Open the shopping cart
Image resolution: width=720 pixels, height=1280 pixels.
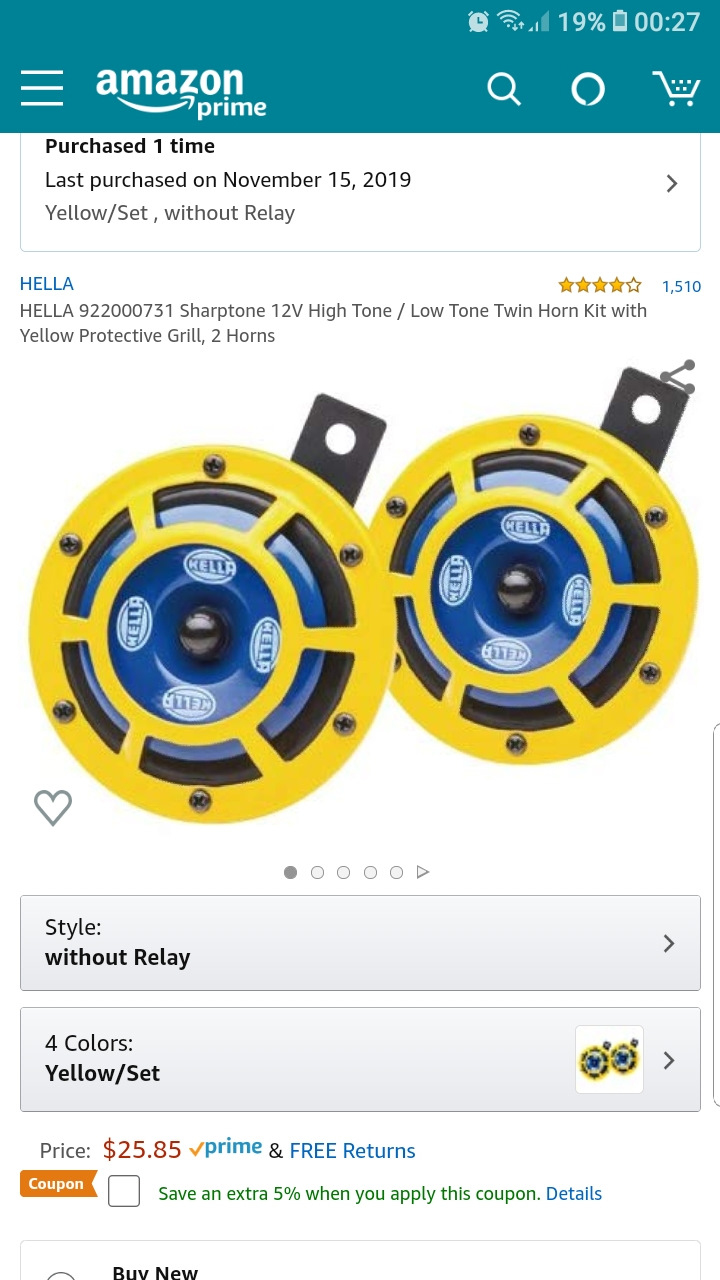[x=676, y=88]
